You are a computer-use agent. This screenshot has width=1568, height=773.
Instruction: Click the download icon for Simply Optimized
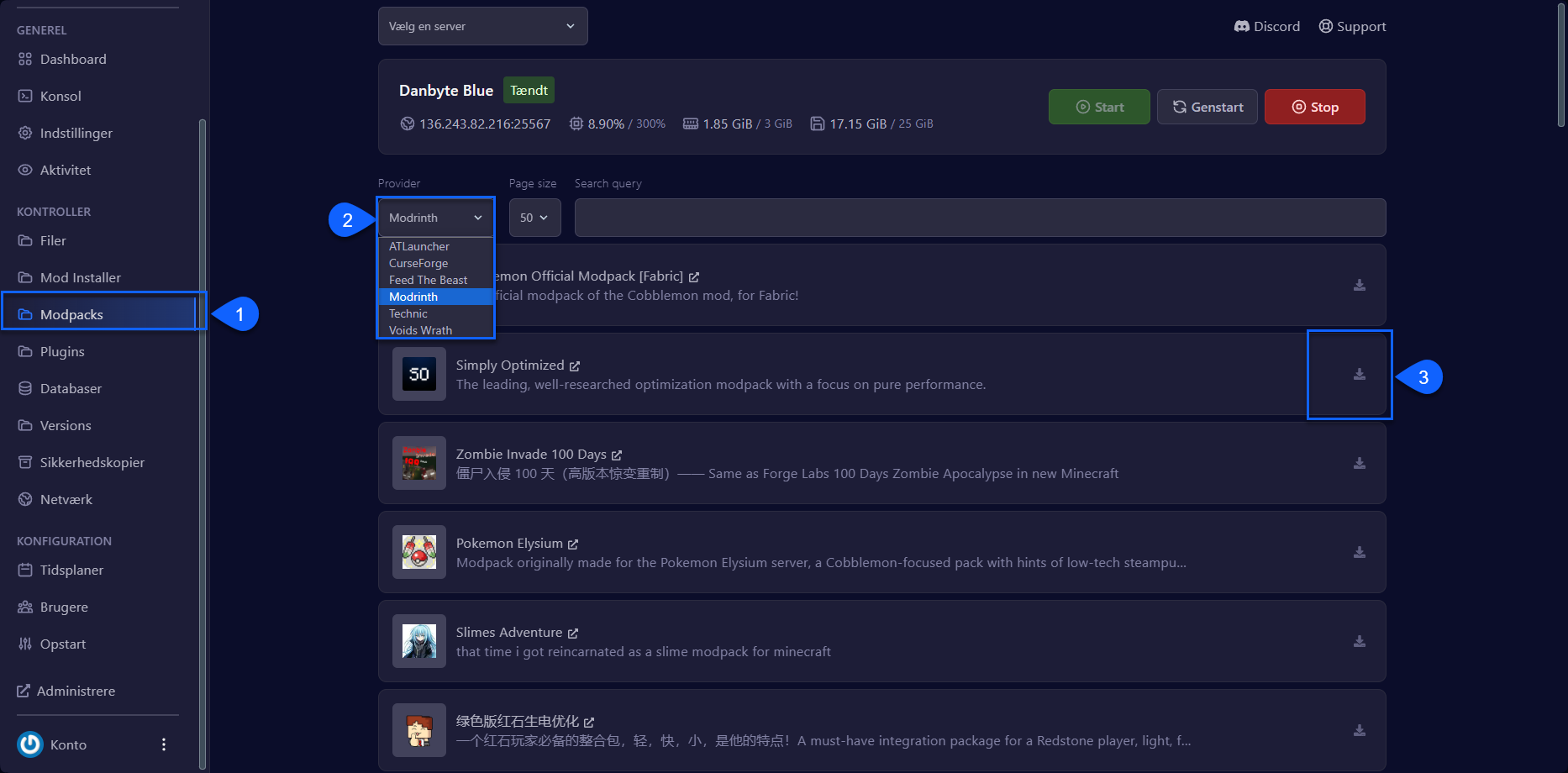tap(1359, 374)
